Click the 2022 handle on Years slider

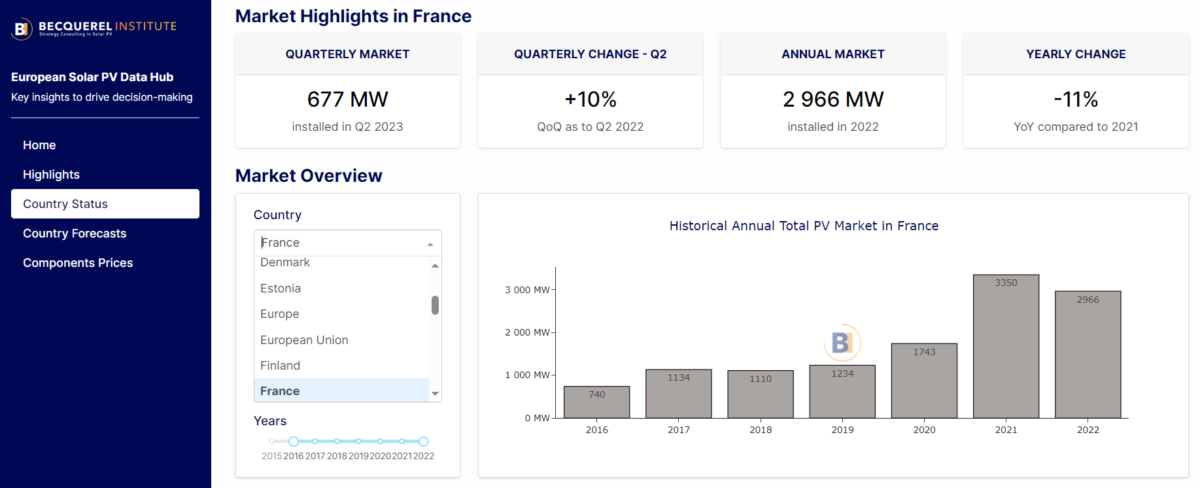click(x=423, y=441)
